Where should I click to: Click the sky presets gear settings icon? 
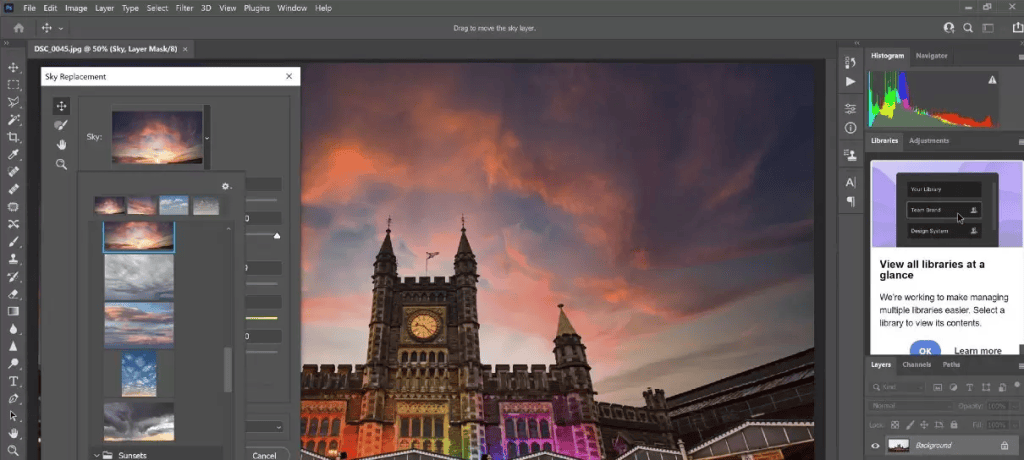point(226,186)
